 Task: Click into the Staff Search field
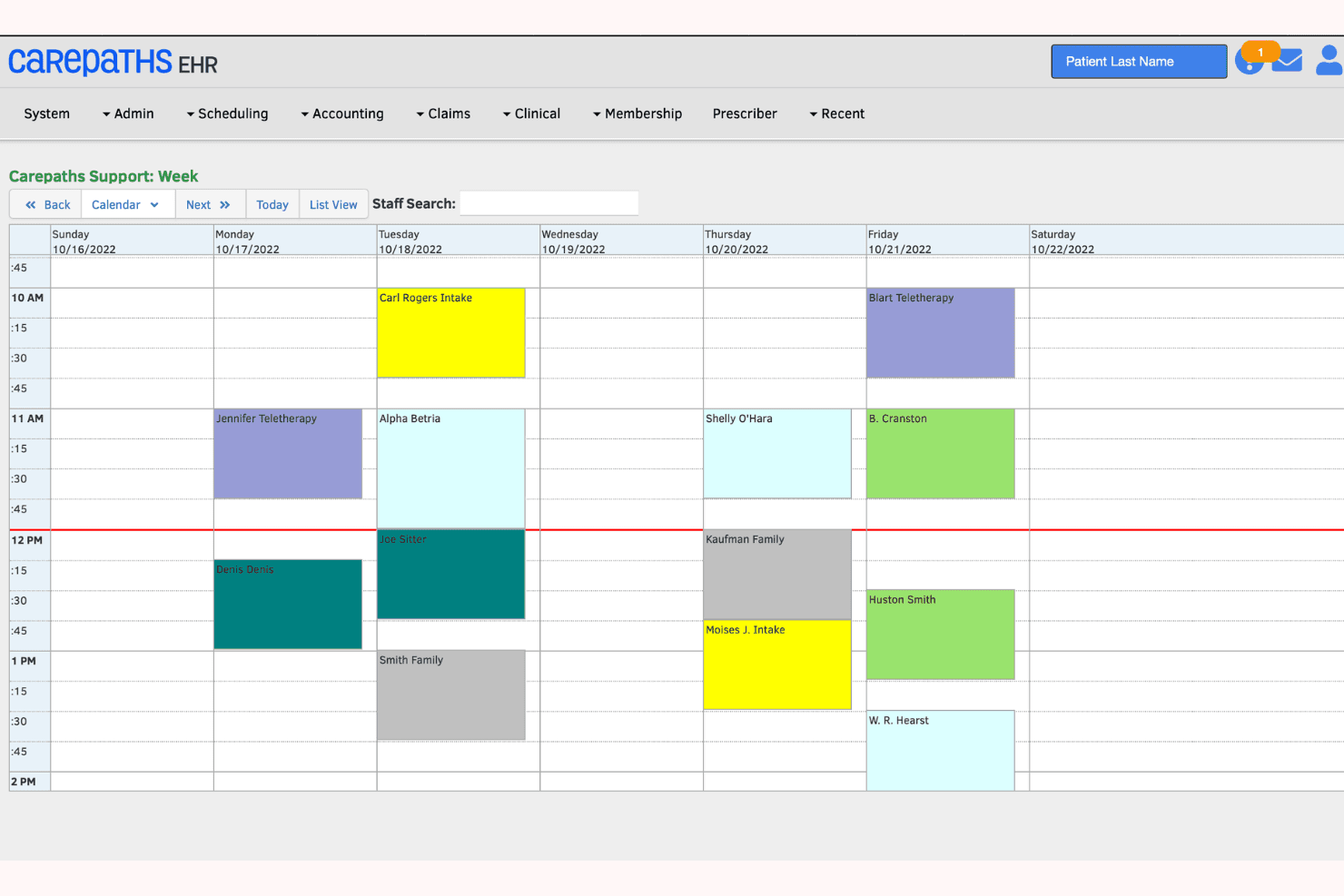click(548, 203)
